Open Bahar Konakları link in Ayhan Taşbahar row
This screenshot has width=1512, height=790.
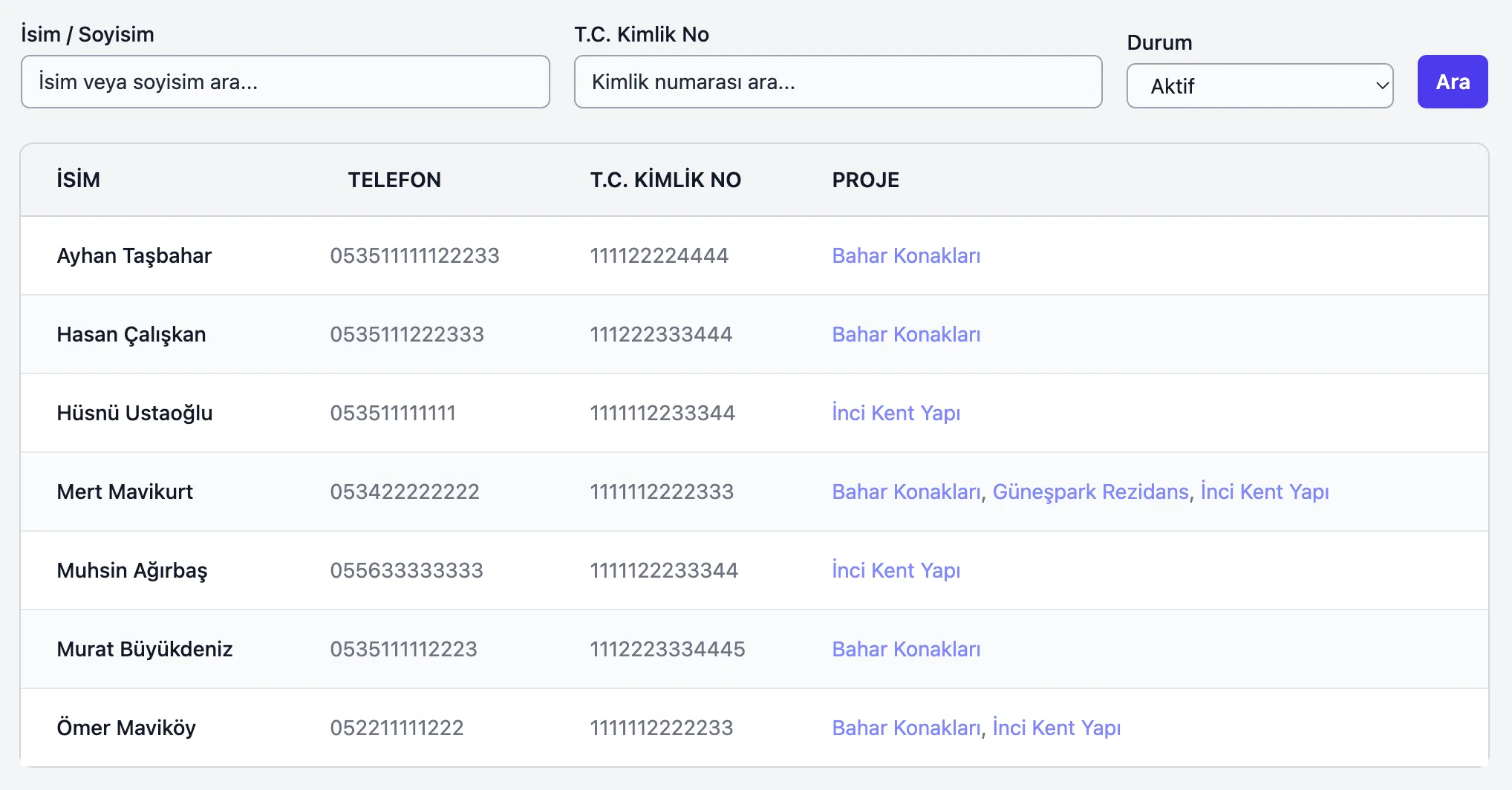pos(906,255)
